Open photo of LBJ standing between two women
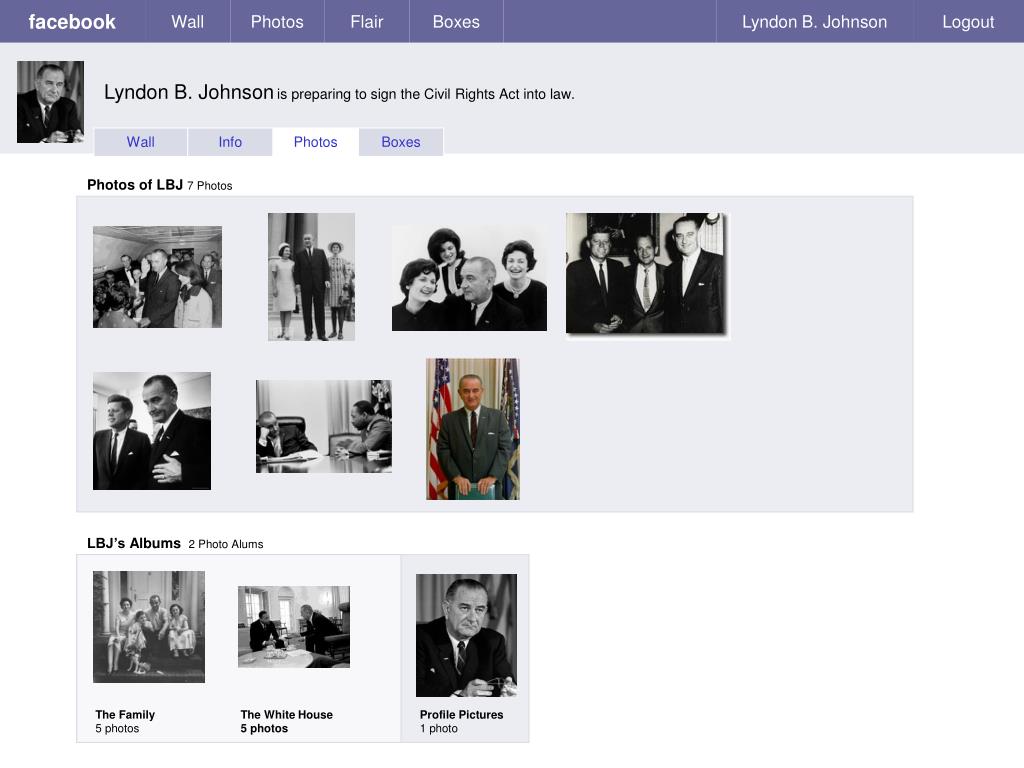Image resolution: width=1024 pixels, height=768 pixels. click(x=312, y=277)
